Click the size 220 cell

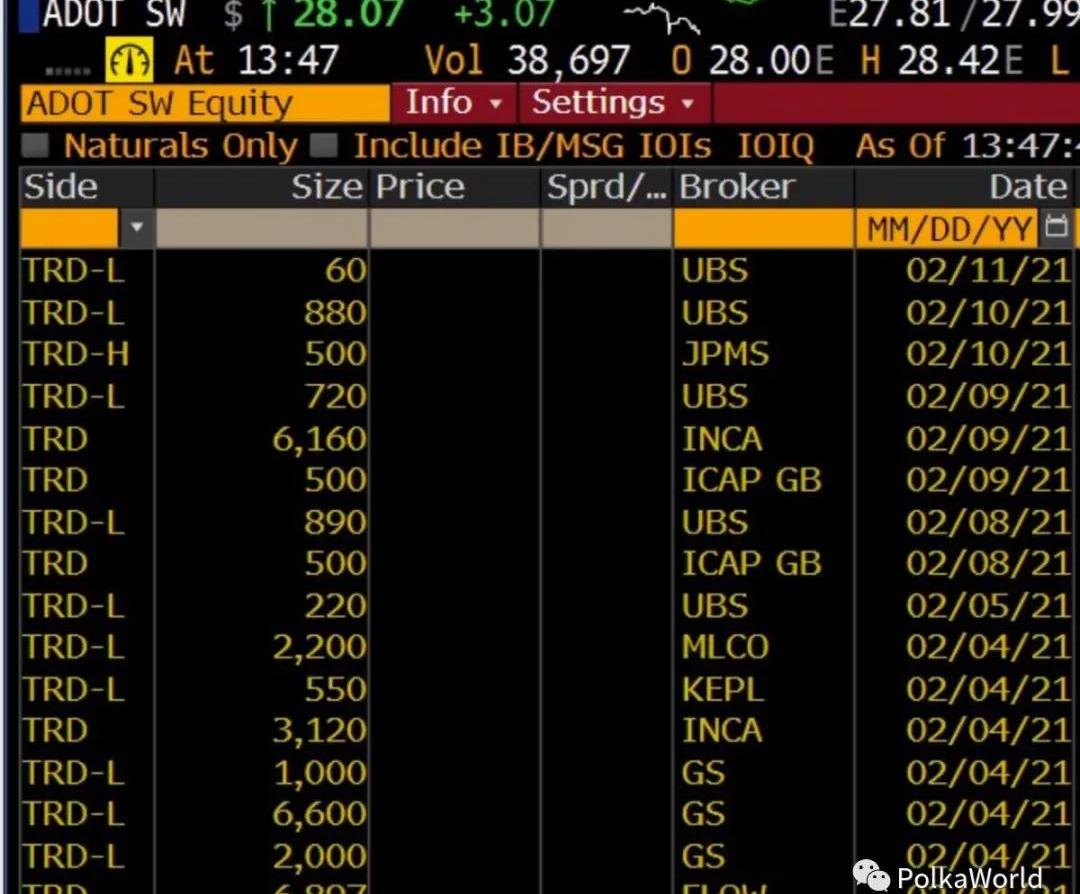point(335,605)
